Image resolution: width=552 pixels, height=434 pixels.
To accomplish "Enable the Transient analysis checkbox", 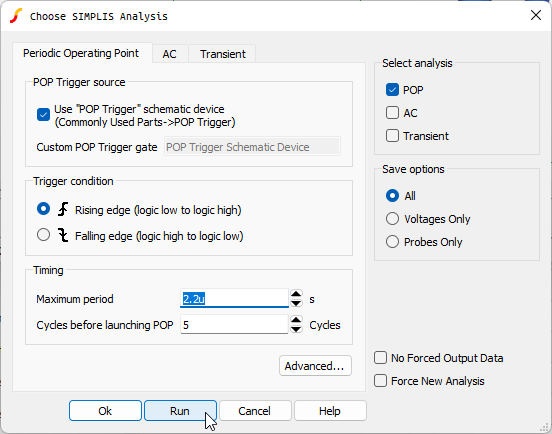I will 392,136.
